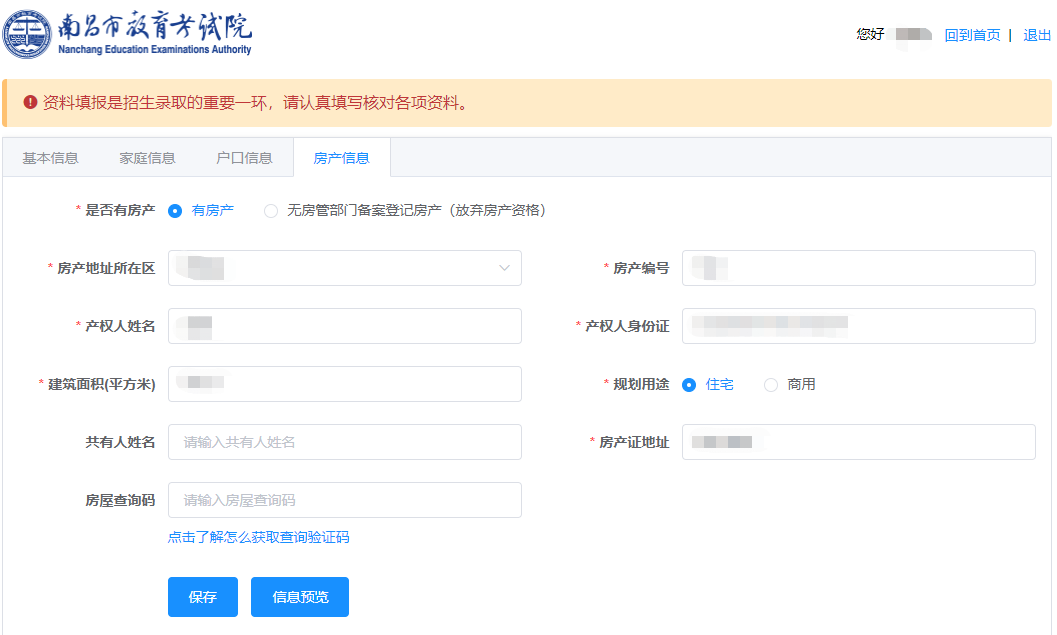Click the 保存 button to save
1057x635 pixels.
coord(202,597)
